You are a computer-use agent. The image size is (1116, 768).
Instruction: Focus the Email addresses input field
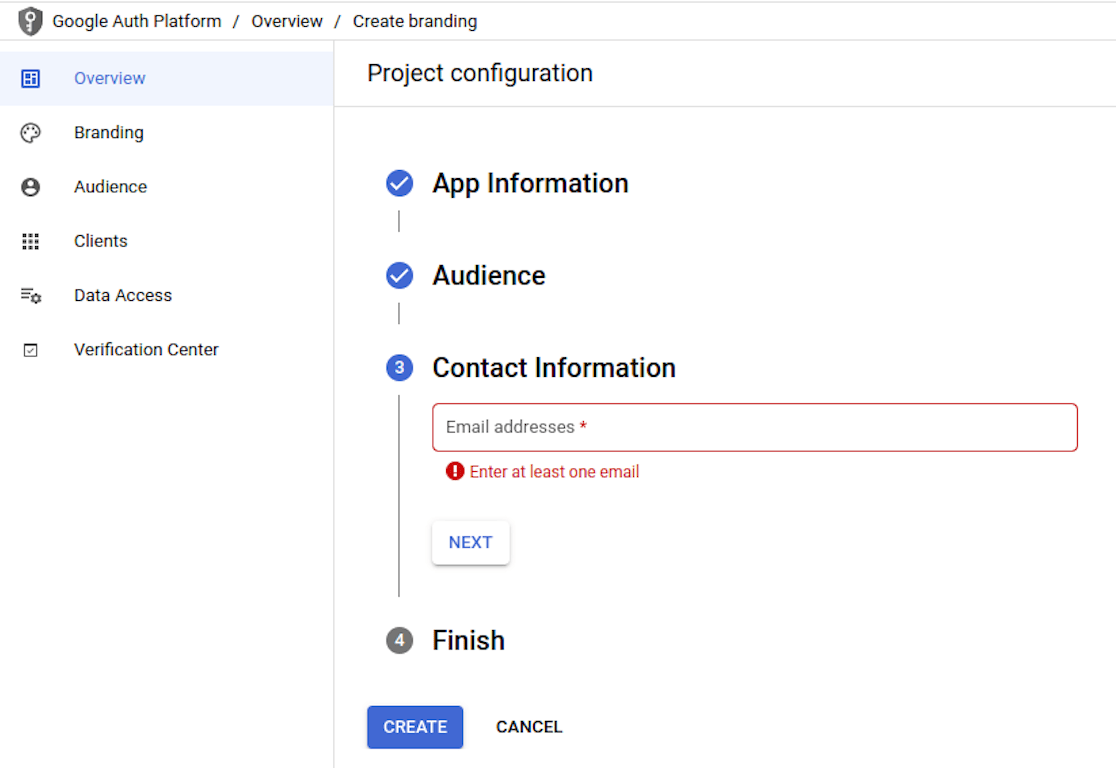pyautogui.click(x=755, y=428)
